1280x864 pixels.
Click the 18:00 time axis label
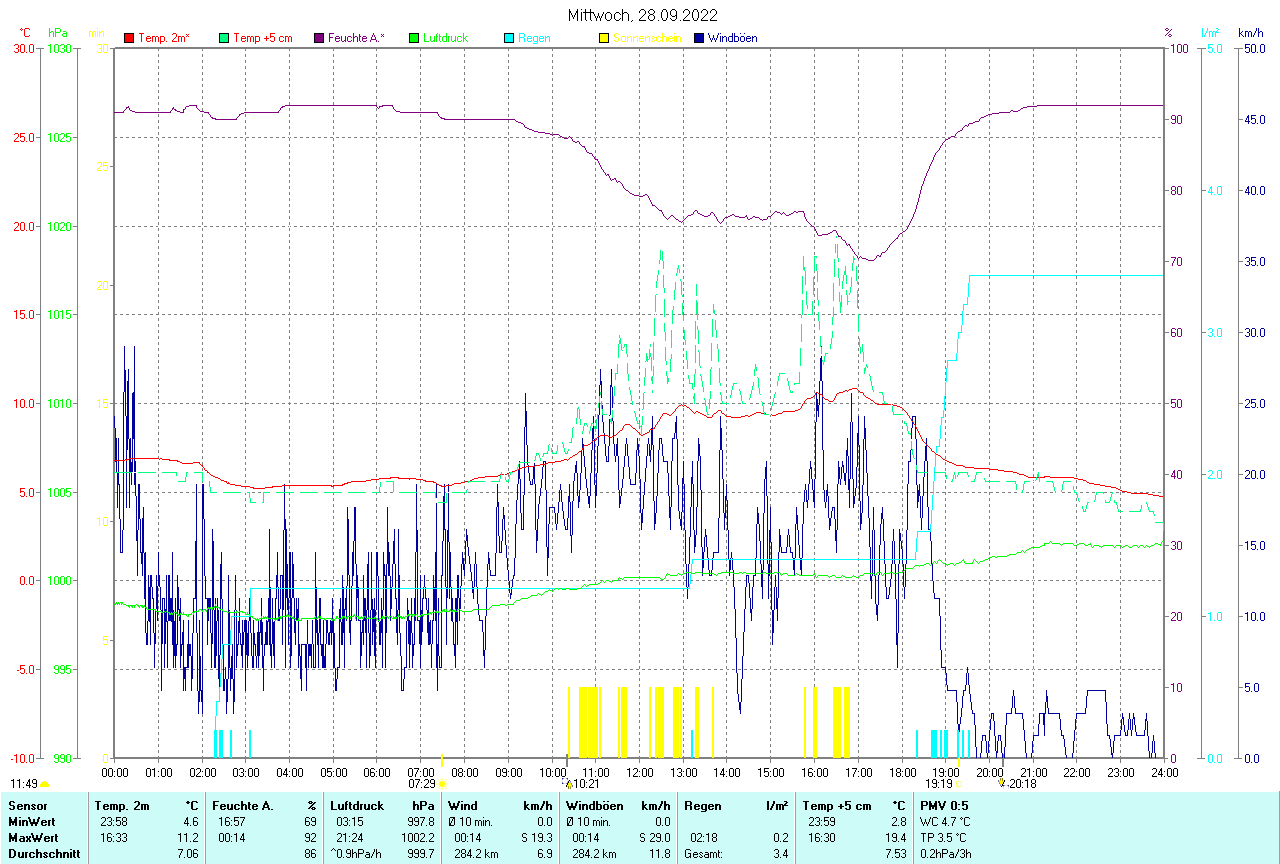pos(902,772)
